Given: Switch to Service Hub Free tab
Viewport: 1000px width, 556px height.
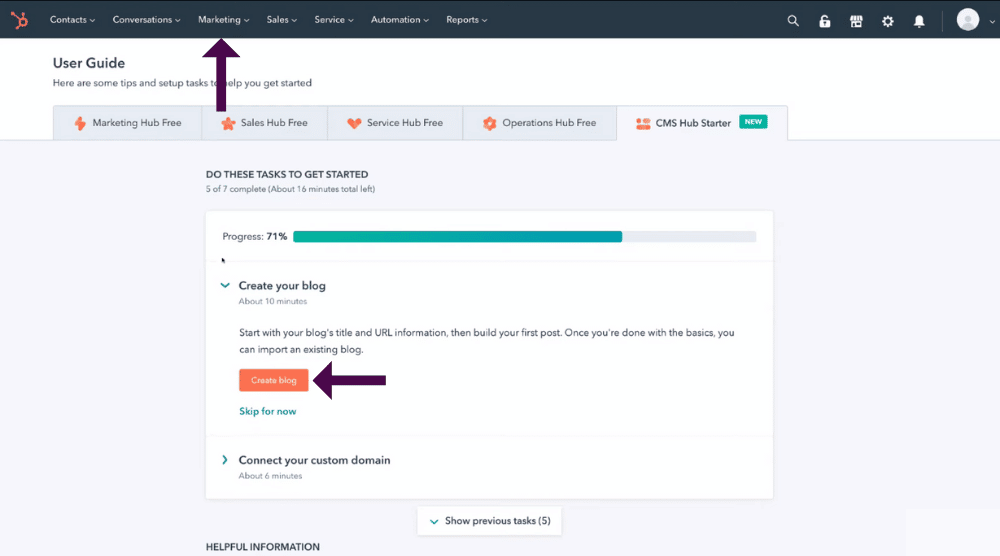Looking at the screenshot, I should 395,123.
